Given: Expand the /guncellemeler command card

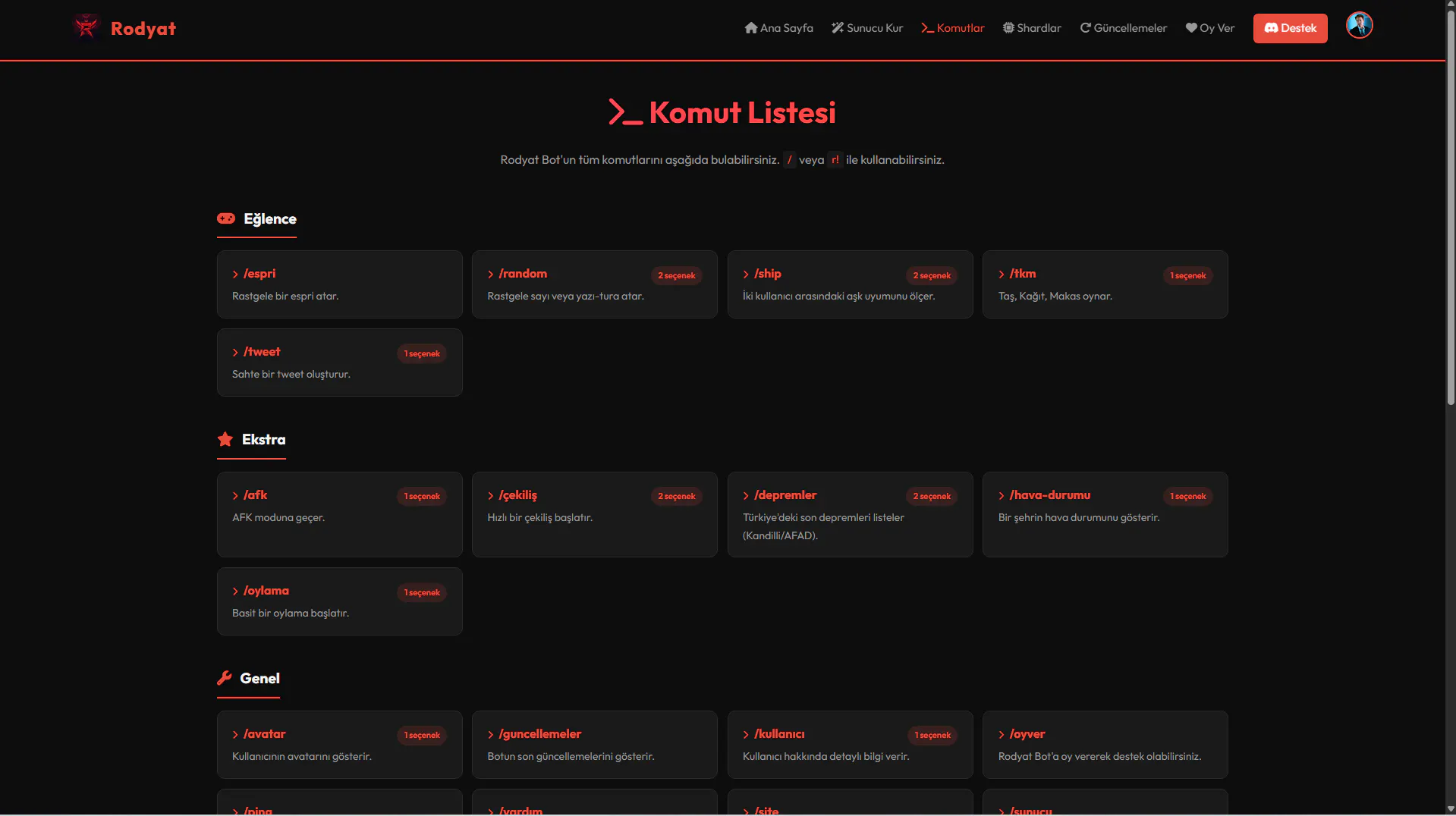Looking at the screenshot, I should pos(594,745).
